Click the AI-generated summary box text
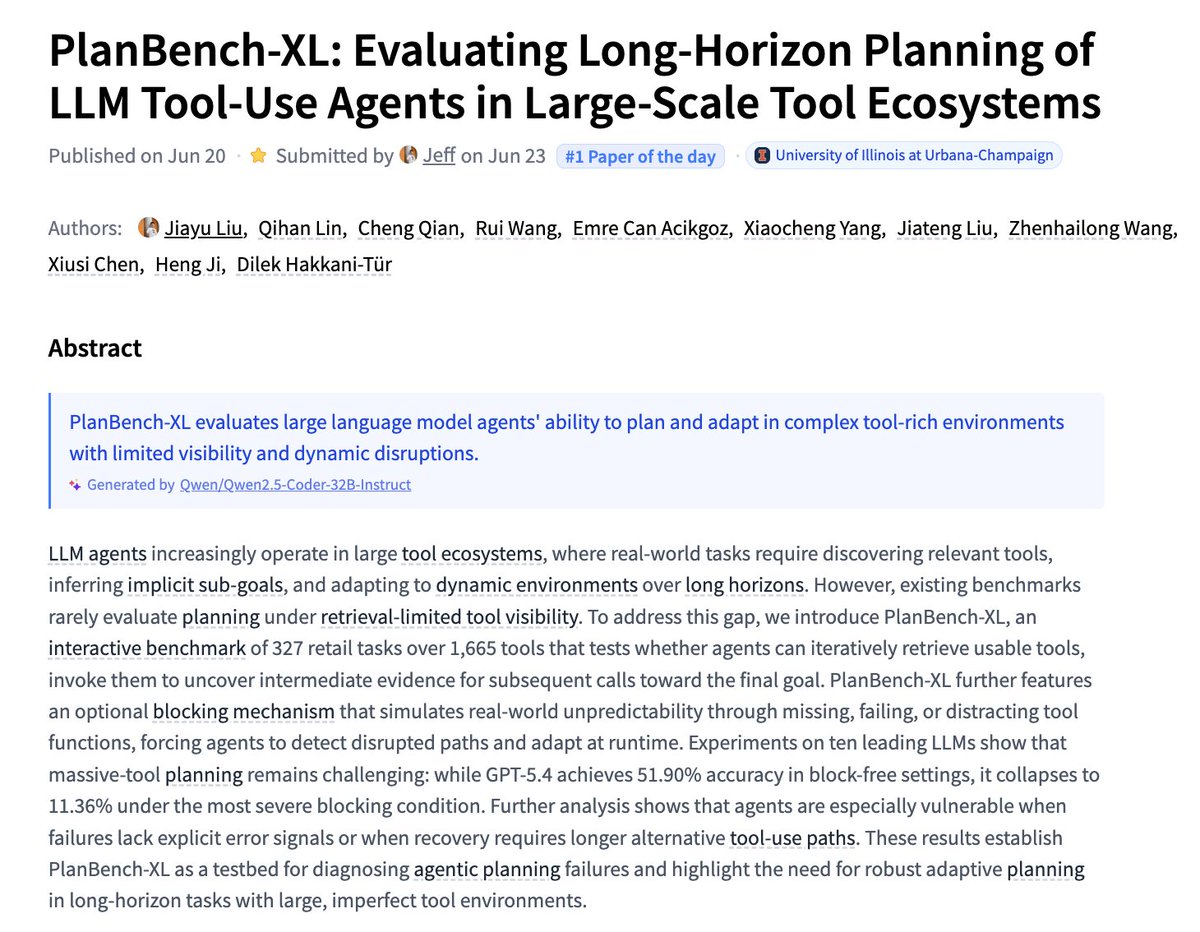This screenshot has width=1200, height=932. coord(567,437)
